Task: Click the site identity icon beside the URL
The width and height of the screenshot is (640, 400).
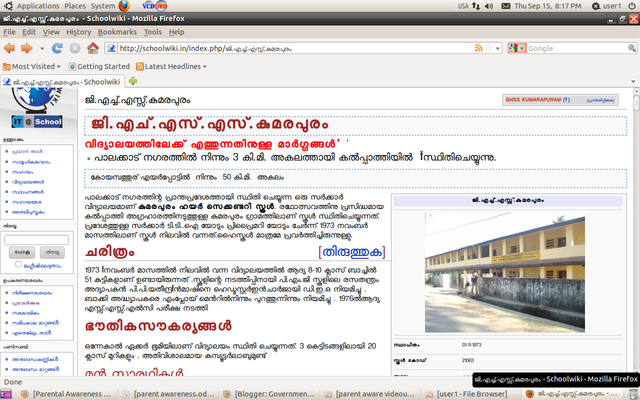Action: coord(111,48)
